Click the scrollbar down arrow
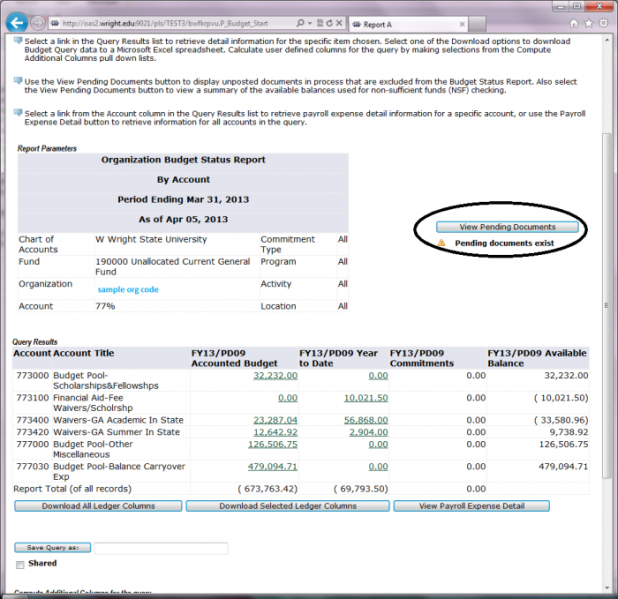 [607, 588]
